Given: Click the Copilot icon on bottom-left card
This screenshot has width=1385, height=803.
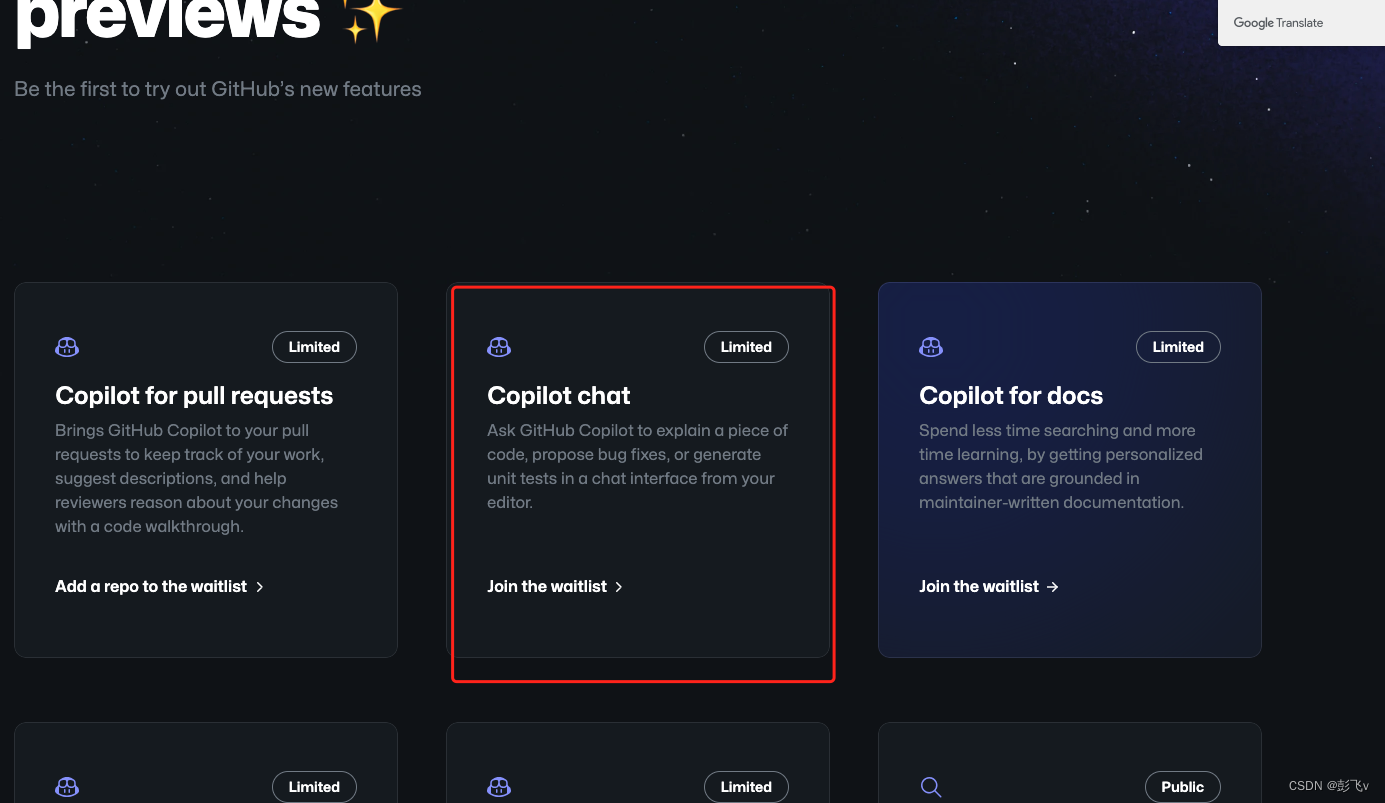Looking at the screenshot, I should click(x=67, y=787).
